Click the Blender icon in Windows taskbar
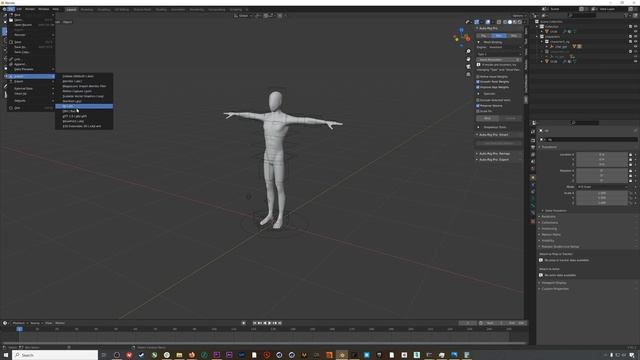The width and height of the screenshot is (640, 360). (x=342, y=355)
